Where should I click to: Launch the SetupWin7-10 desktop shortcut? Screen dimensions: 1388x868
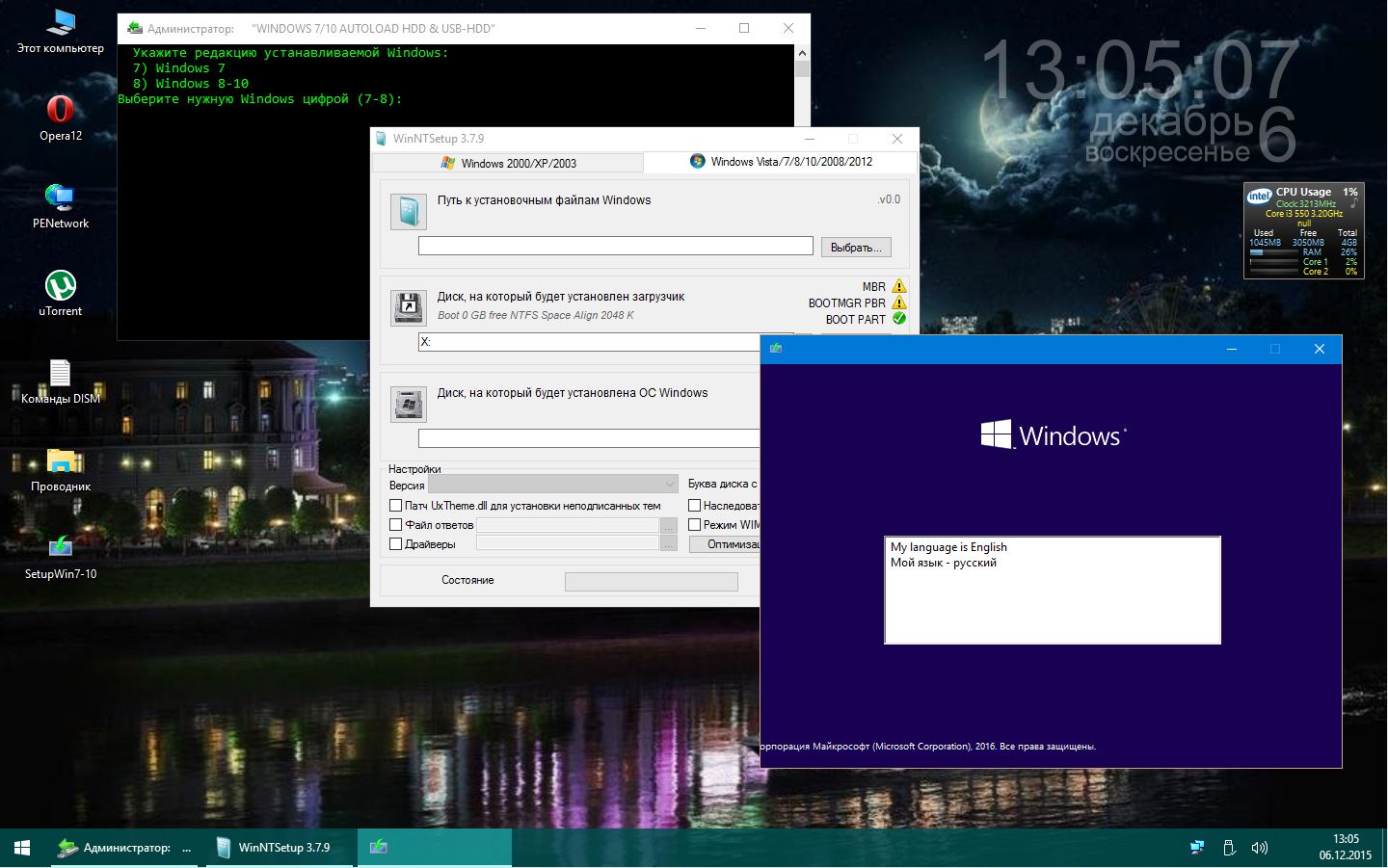(x=60, y=557)
